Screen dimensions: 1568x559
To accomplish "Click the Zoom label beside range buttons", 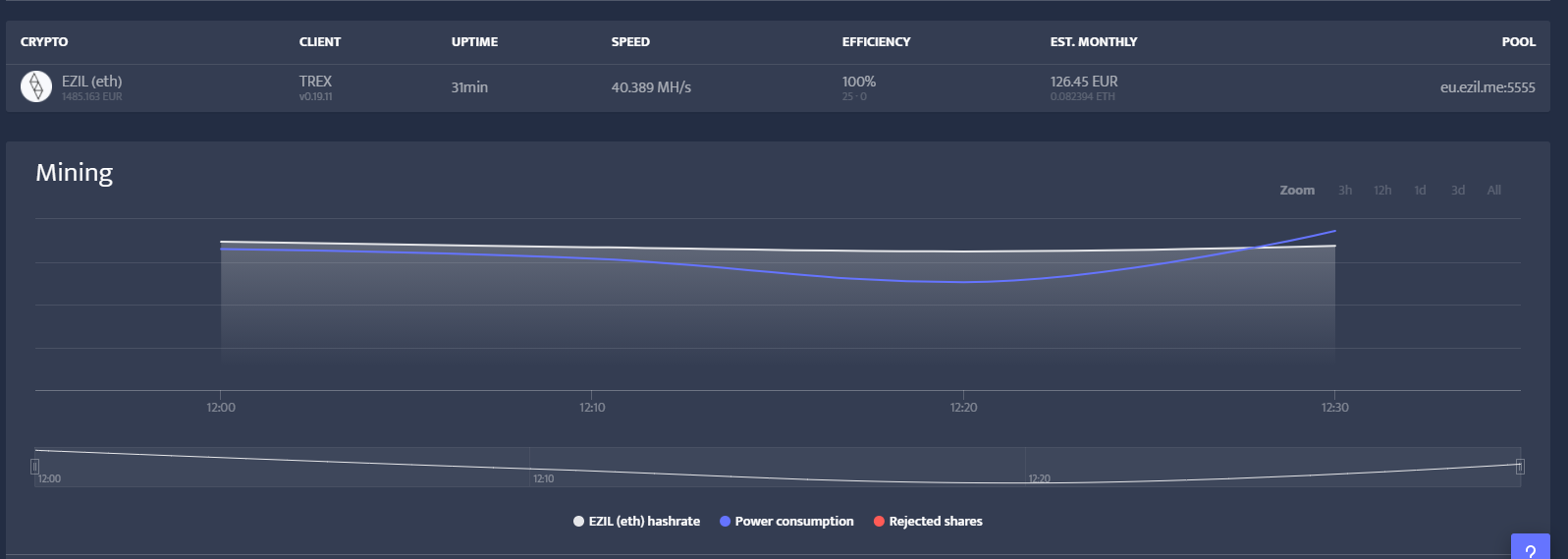I will (1297, 191).
